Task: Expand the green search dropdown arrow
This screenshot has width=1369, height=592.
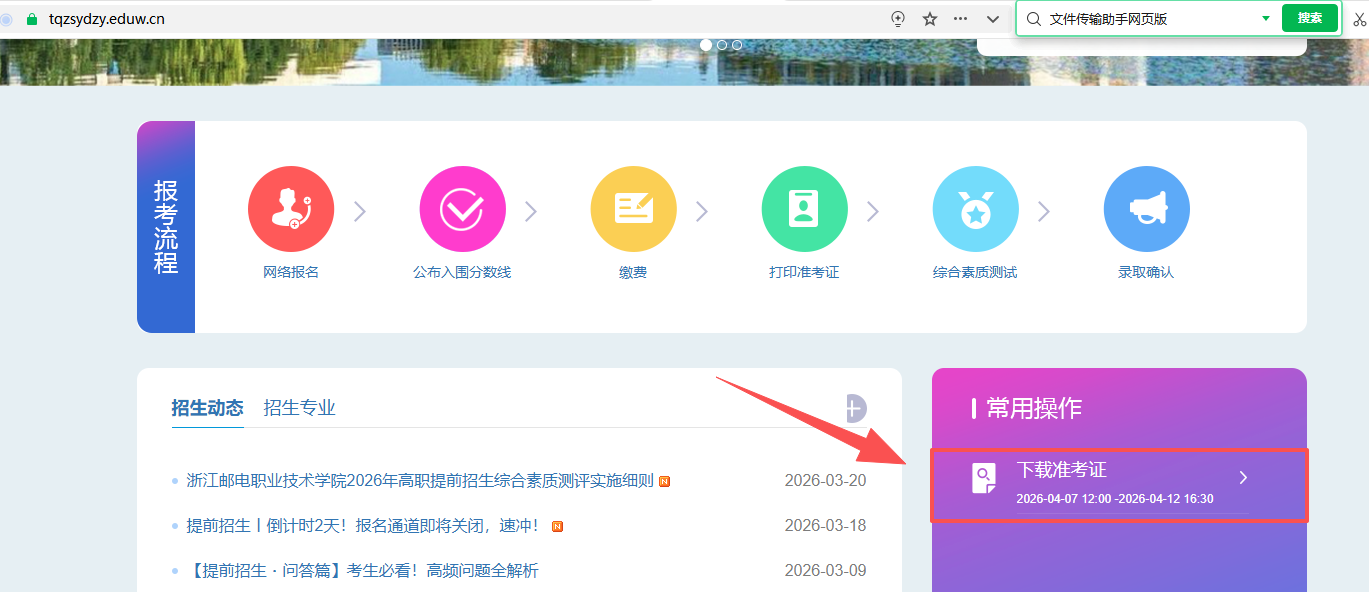Action: (x=1265, y=18)
